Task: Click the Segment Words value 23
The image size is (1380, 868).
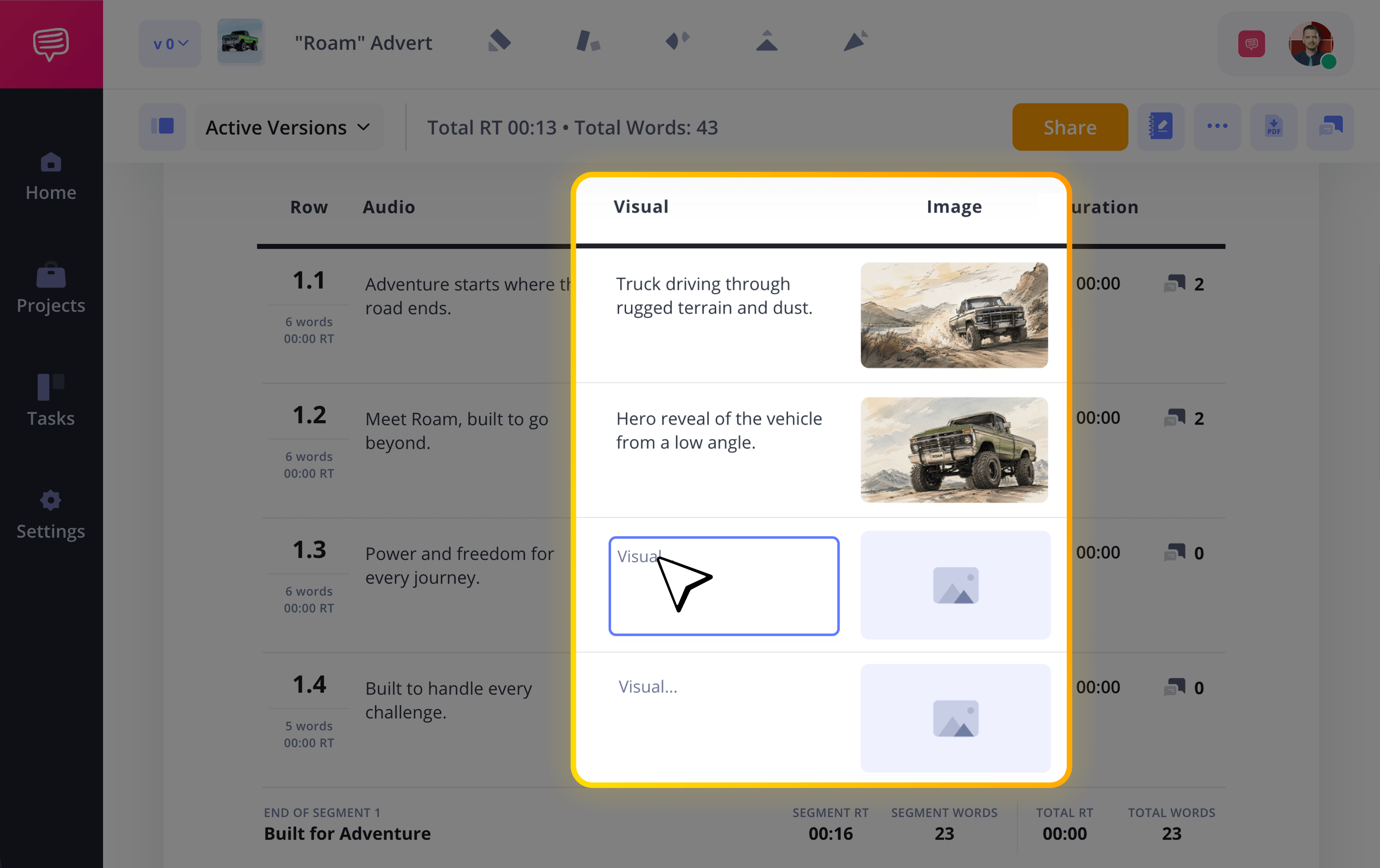Action: (x=944, y=834)
